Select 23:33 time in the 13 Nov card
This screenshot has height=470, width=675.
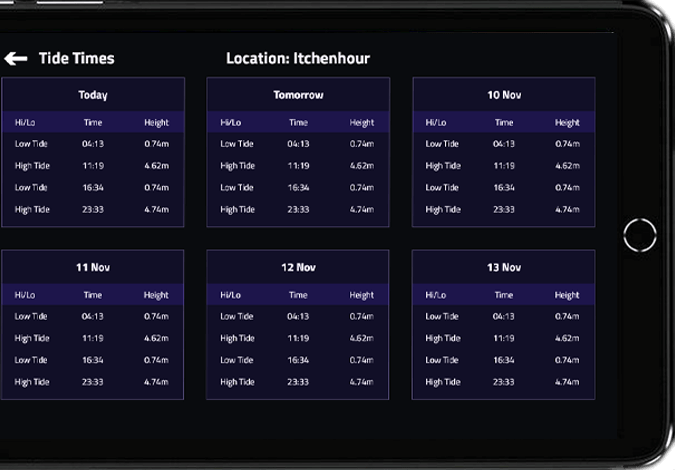click(x=504, y=382)
